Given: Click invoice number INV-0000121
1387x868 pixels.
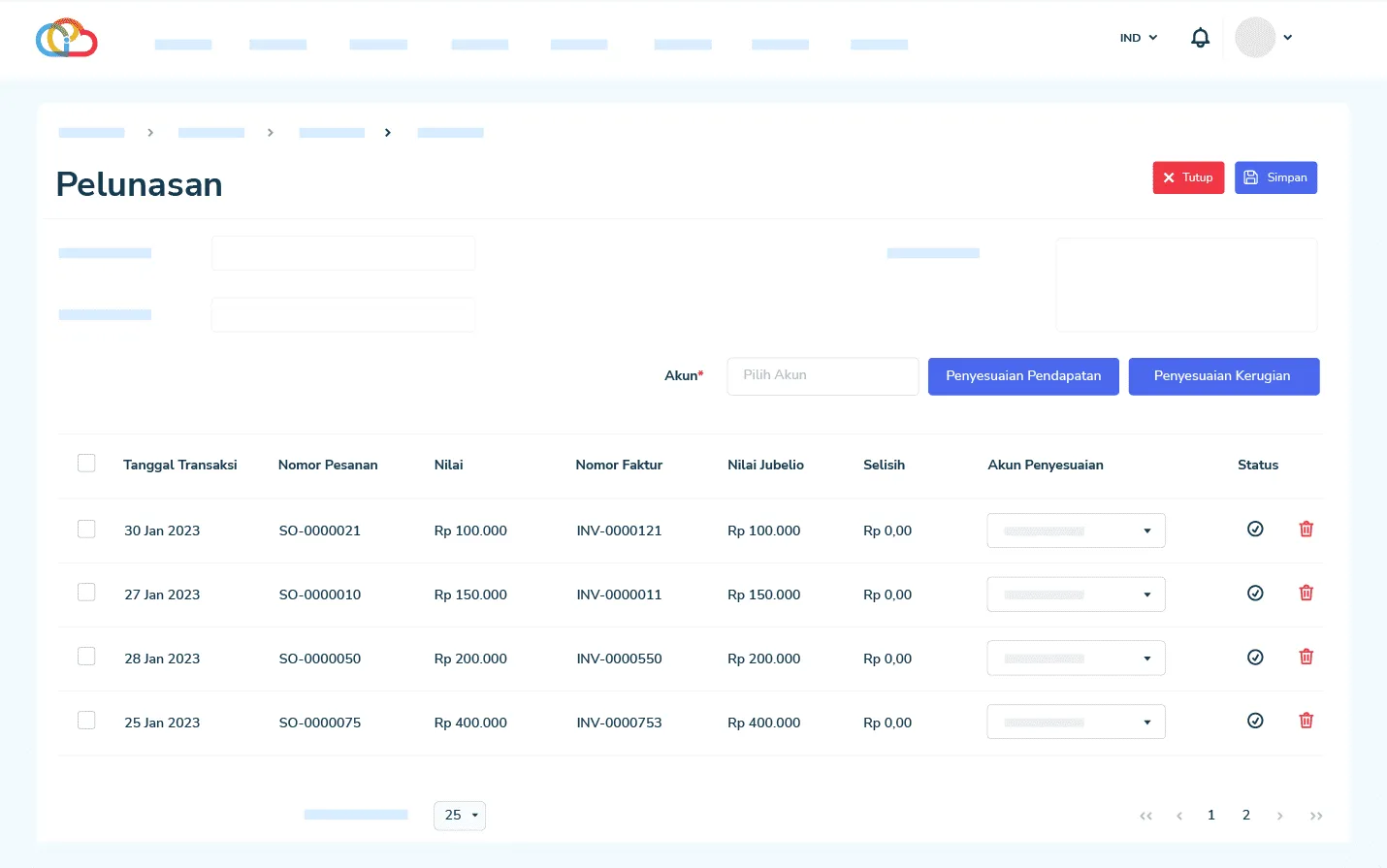Looking at the screenshot, I should tap(619, 530).
